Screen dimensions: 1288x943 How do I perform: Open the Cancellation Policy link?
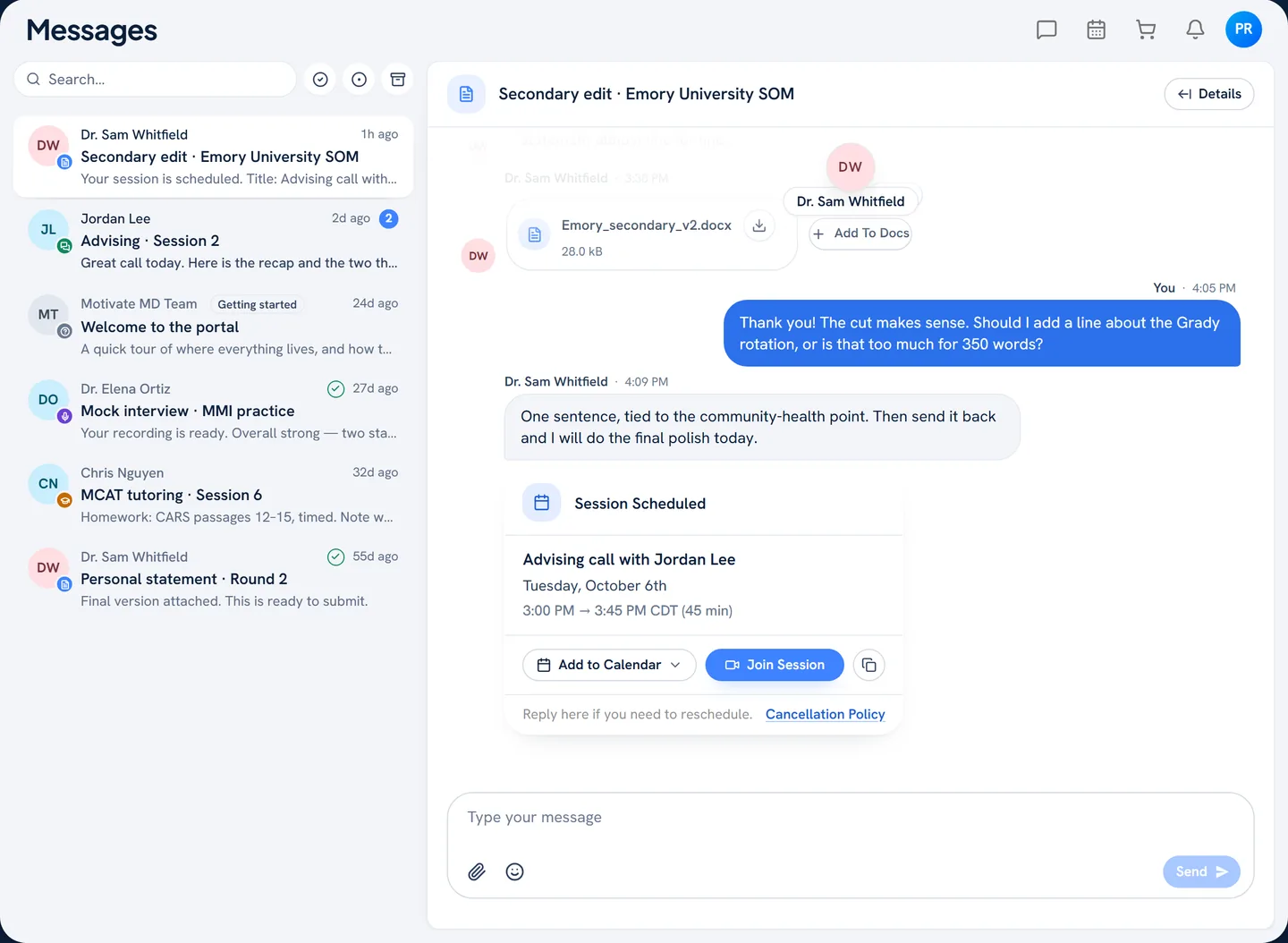tap(826, 714)
